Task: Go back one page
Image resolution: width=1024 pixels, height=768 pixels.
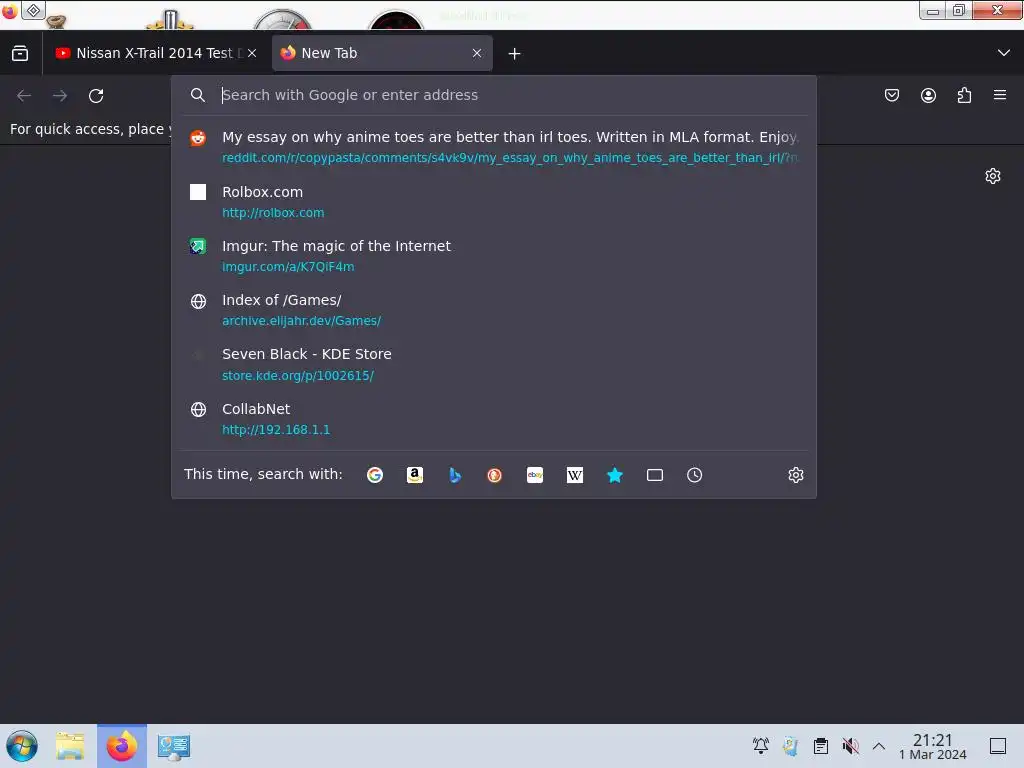Action: (24, 95)
